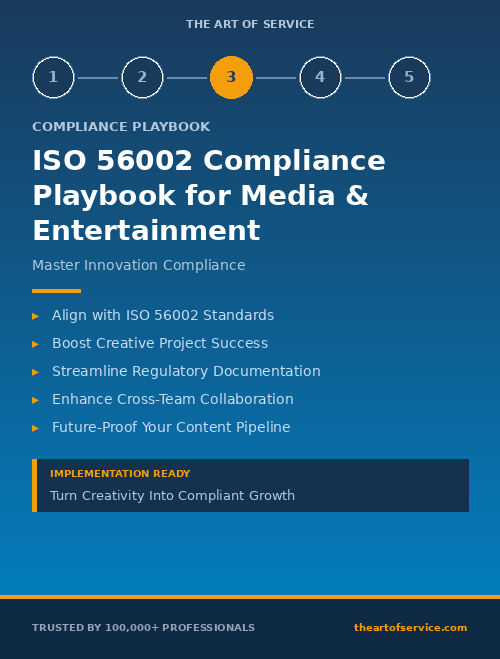This screenshot has height=659, width=500.
Task: Click the arrow icon beside 'Align with ISO 56002'
Action: [35, 316]
